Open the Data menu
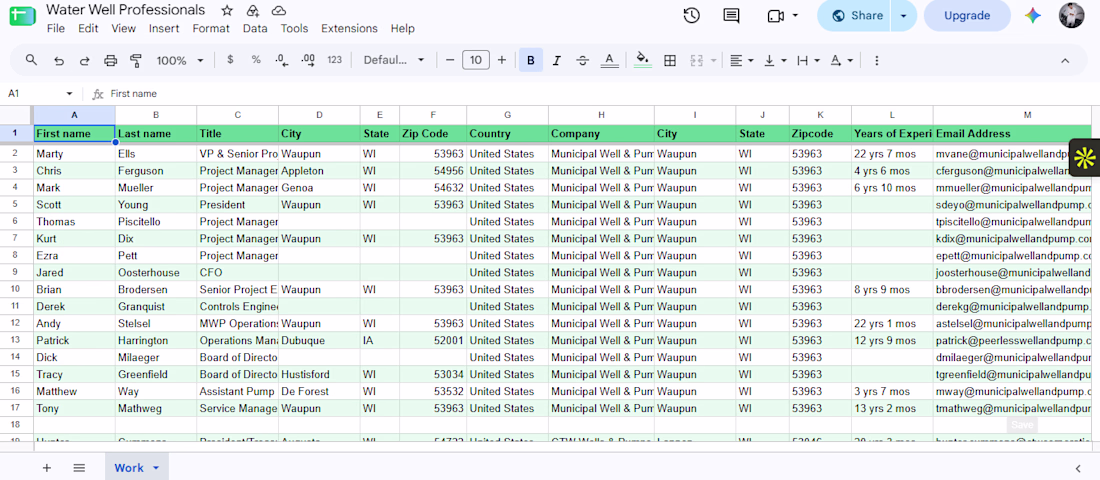The image size is (1100, 480). [x=255, y=29]
